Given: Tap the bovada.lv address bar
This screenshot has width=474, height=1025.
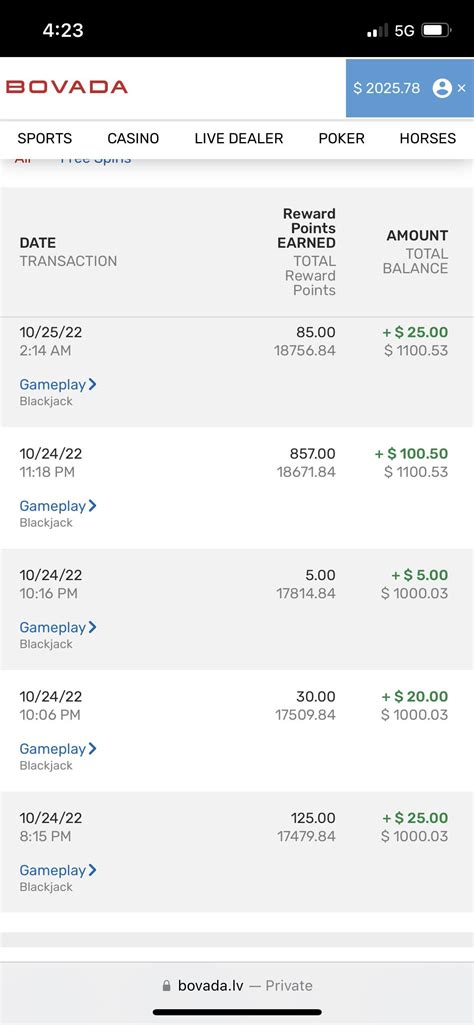Looking at the screenshot, I should [237, 986].
